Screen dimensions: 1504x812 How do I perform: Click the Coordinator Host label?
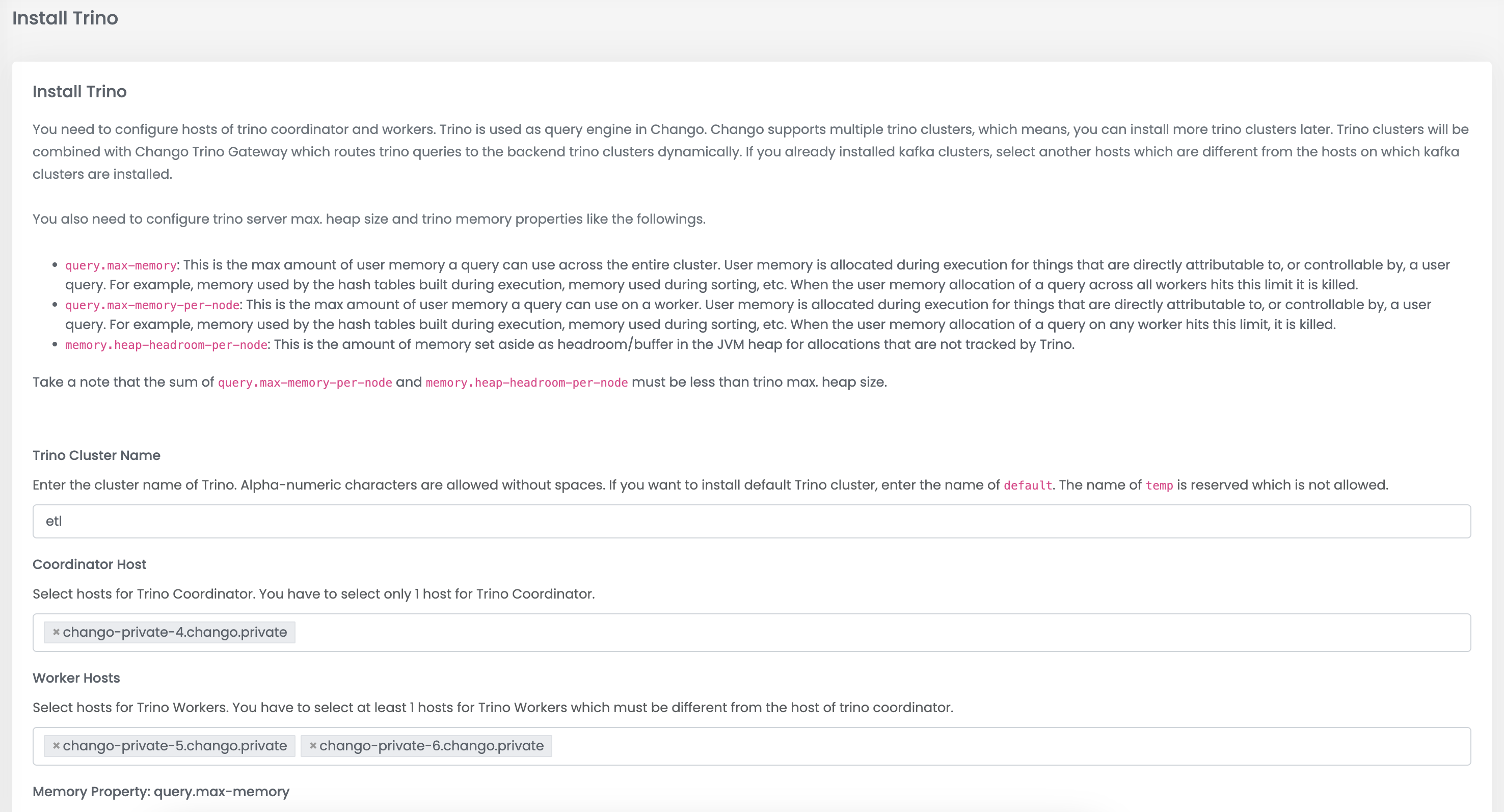point(89,564)
